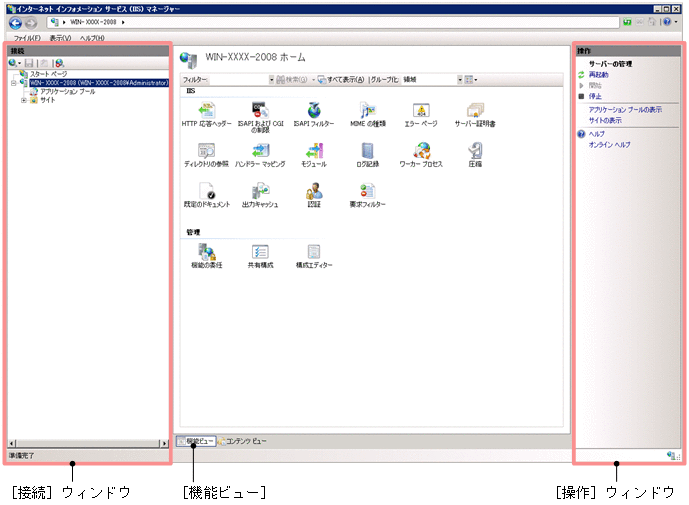Click the greyed Forward navigation arrow
Screen dimensions: 689x505
point(30,23)
